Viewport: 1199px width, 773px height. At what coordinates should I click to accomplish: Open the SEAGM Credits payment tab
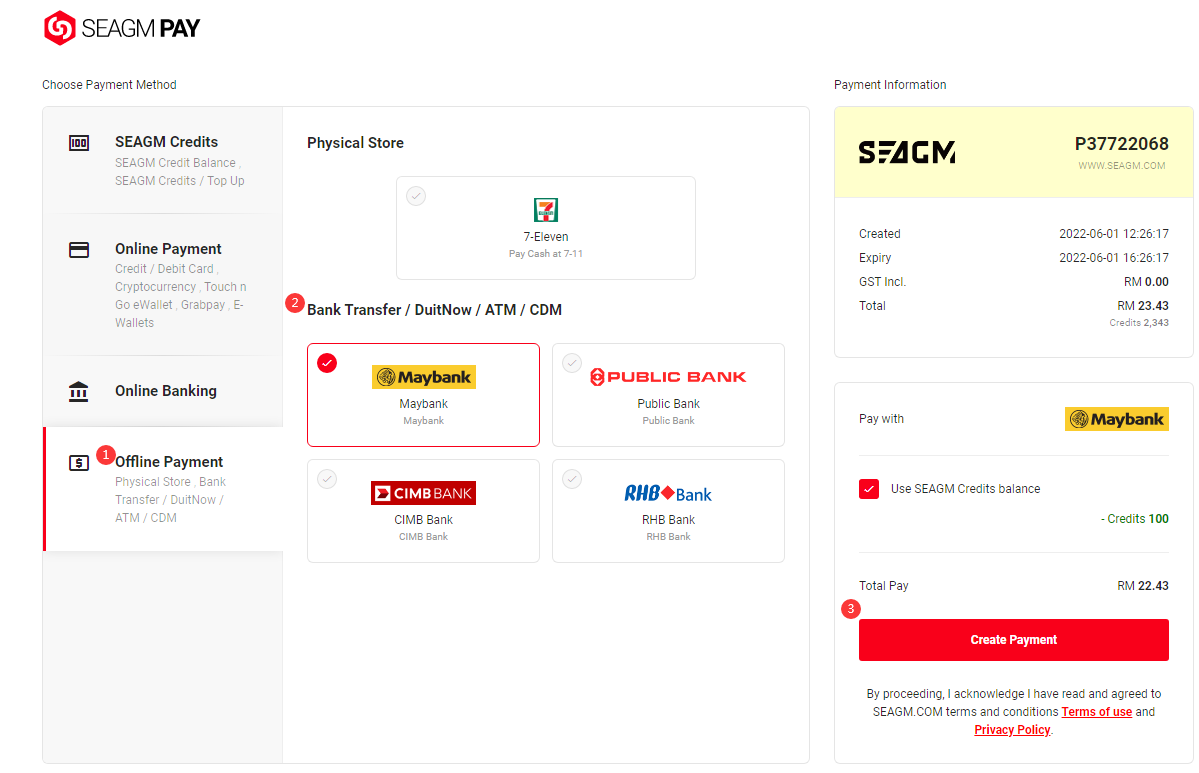163,161
